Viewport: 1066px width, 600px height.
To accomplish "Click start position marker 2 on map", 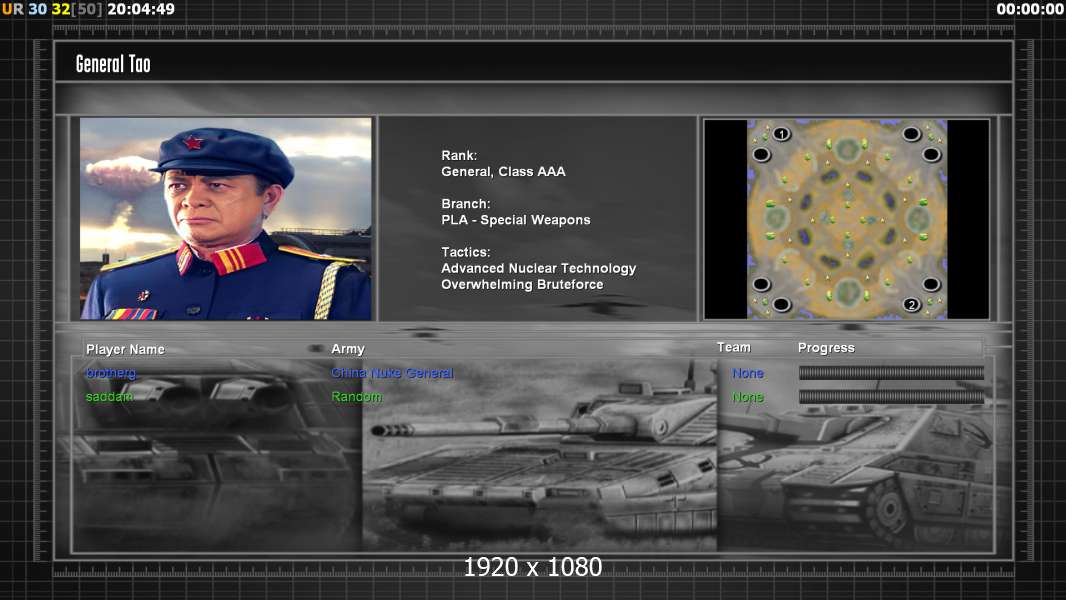I will 912,304.
